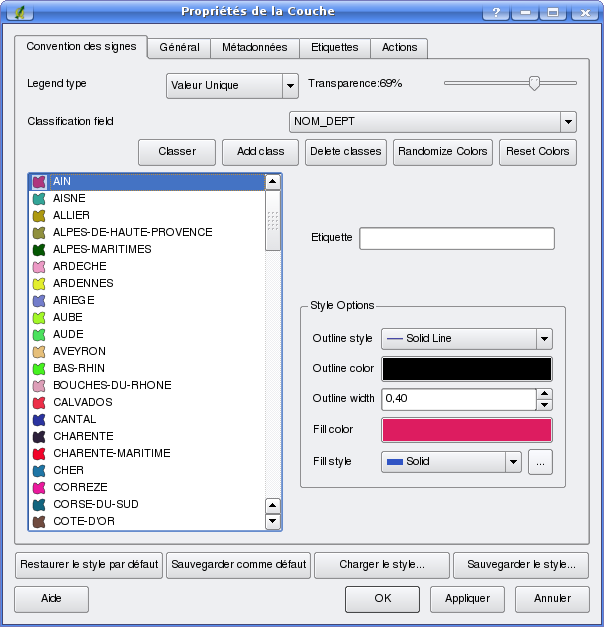Click the CALVADOS red symbol icon
604x627 pixels.
[x=40, y=403]
